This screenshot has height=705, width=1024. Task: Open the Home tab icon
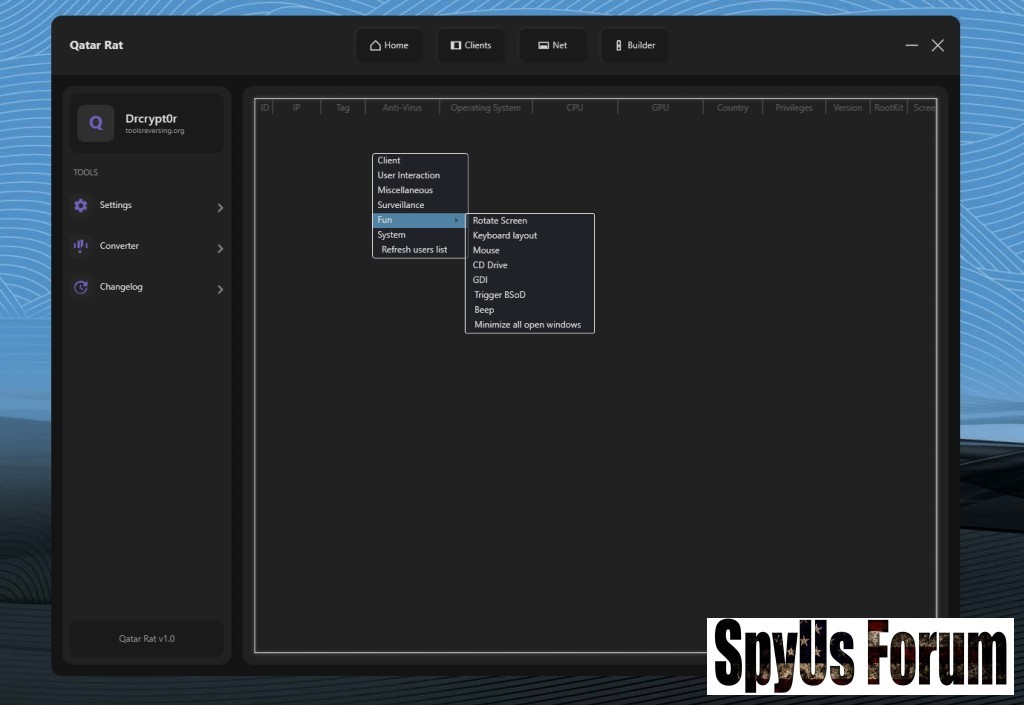tap(376, 45)
